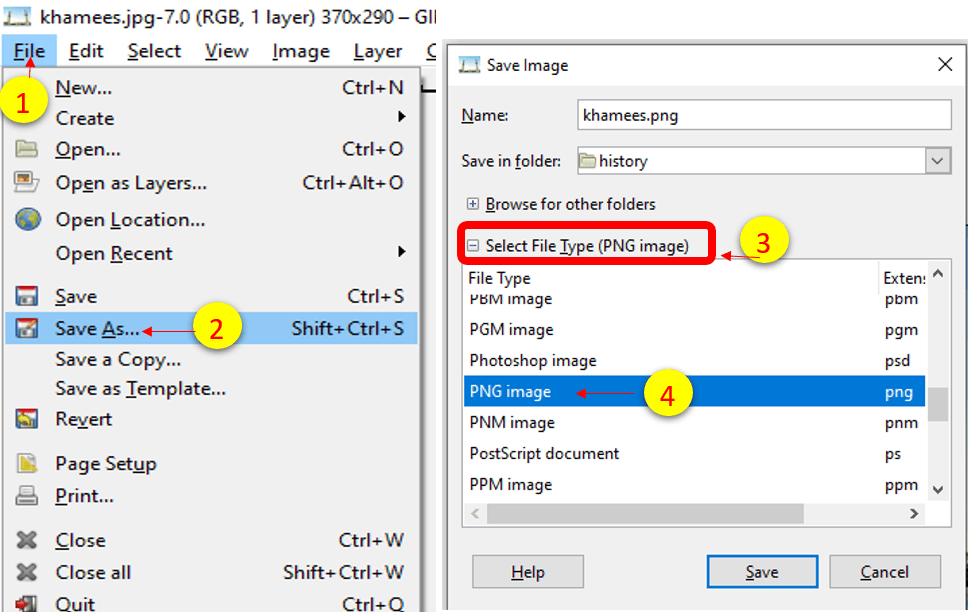Click scroll up arrow of file type list
This screenshot has width=968, height=612.
tap(938, 274)
